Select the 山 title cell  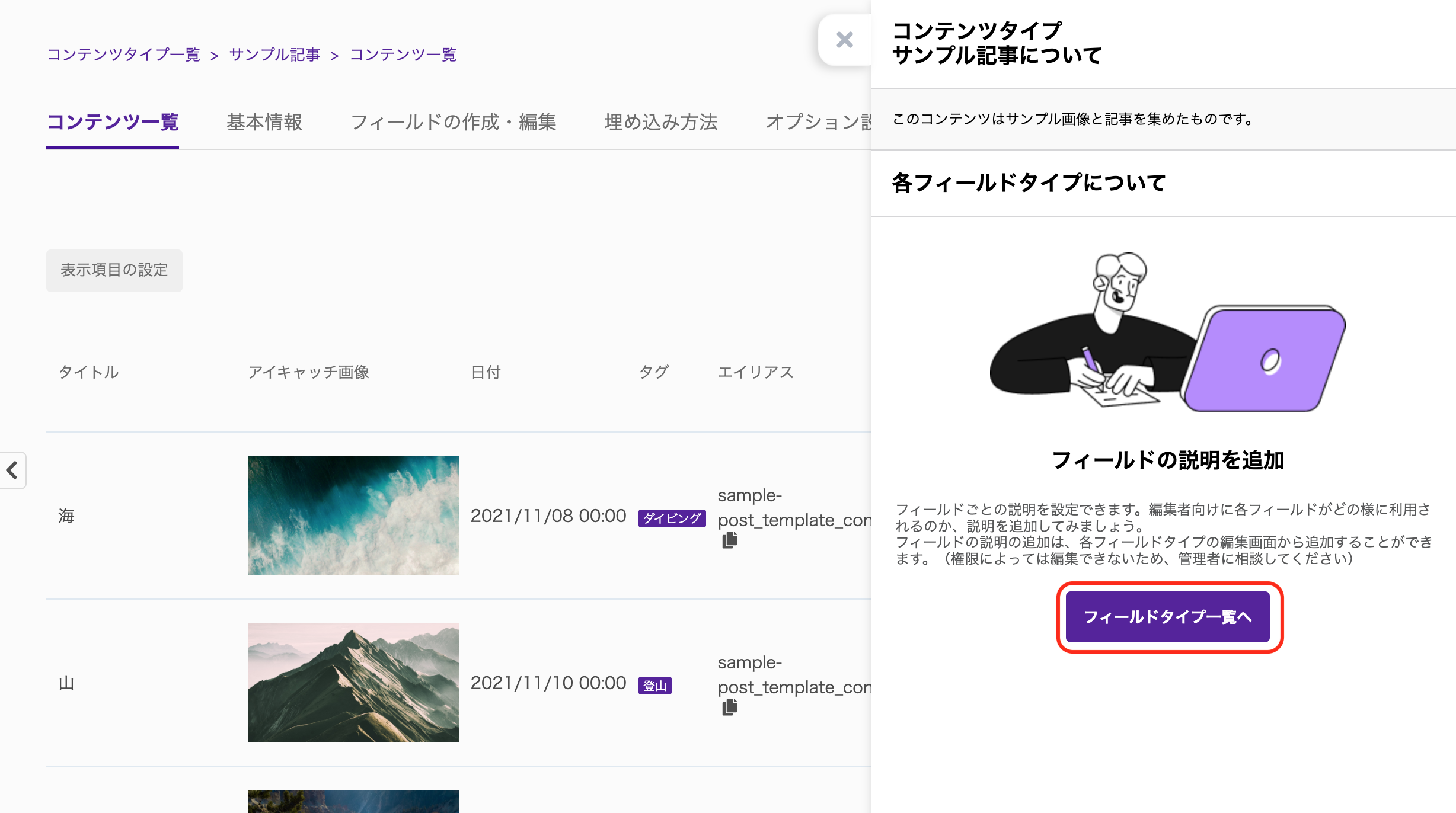tap(66, 683)
